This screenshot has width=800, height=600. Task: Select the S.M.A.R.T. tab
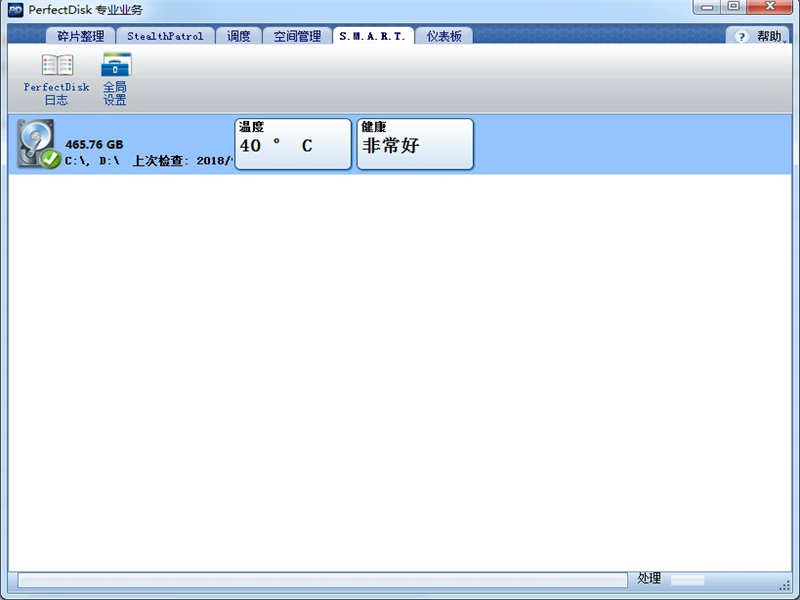click(373, 36)
